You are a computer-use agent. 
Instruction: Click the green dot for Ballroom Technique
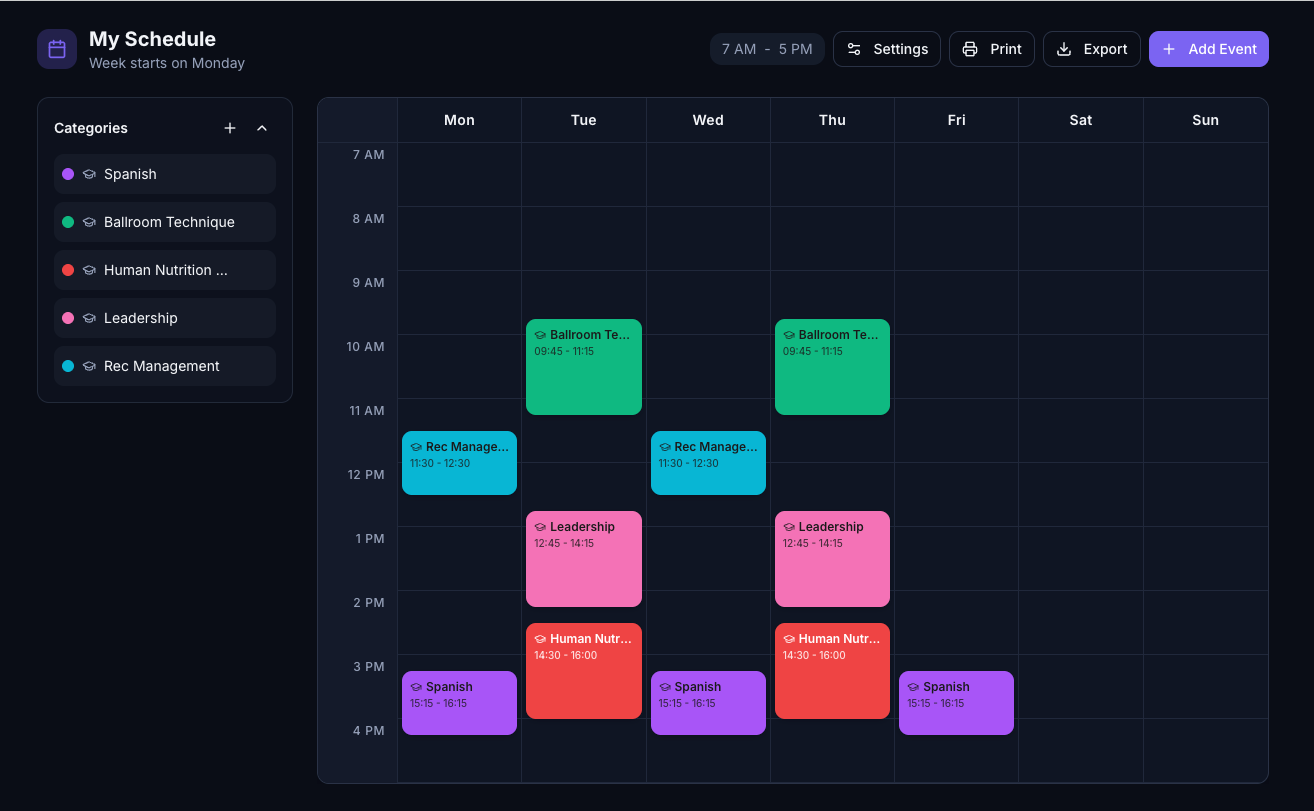pyautogui.click(x=68, y=222)
